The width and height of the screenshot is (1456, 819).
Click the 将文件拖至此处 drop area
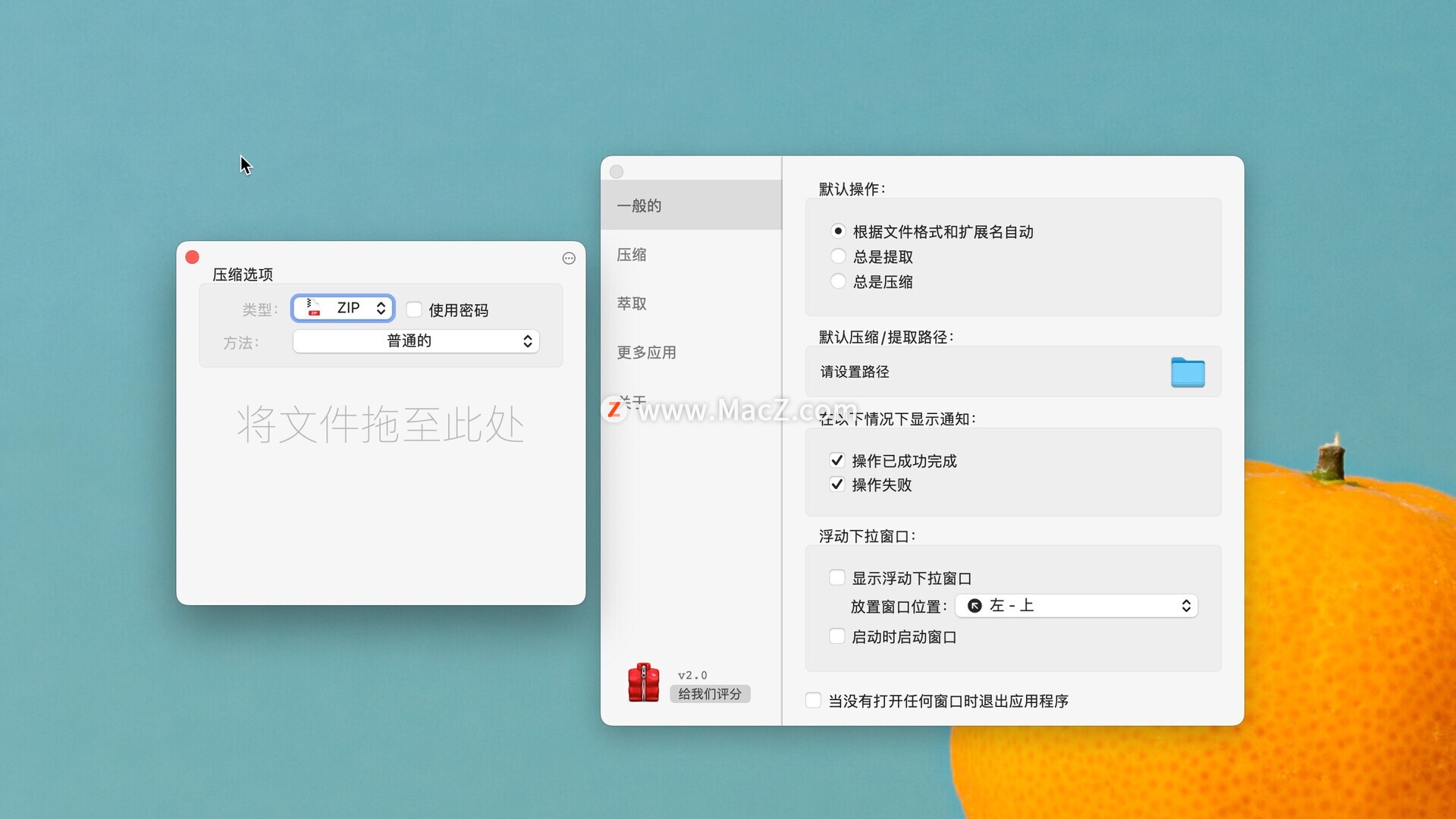[381, 424]
